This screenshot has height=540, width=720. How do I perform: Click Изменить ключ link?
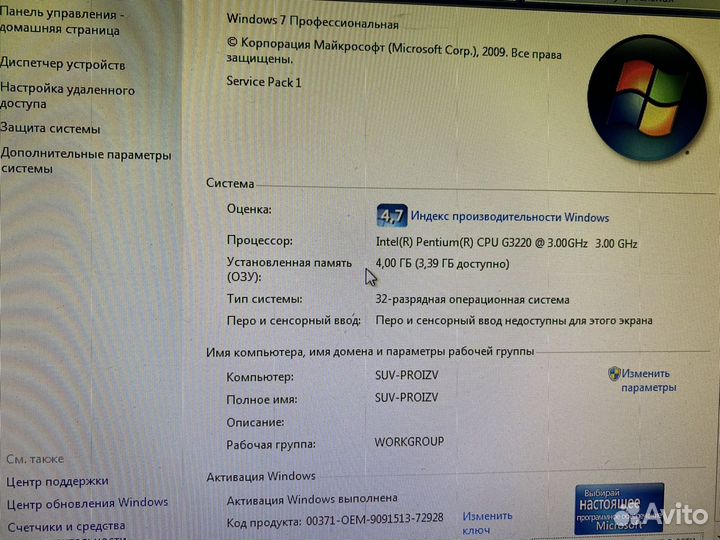487,523
